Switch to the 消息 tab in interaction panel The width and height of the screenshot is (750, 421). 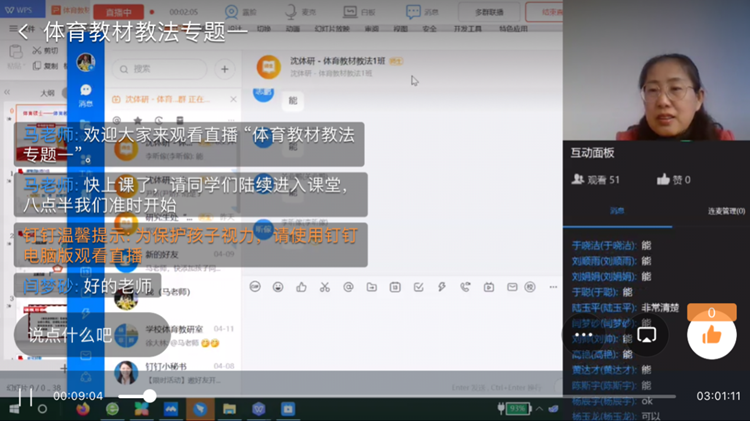[617, 211]
